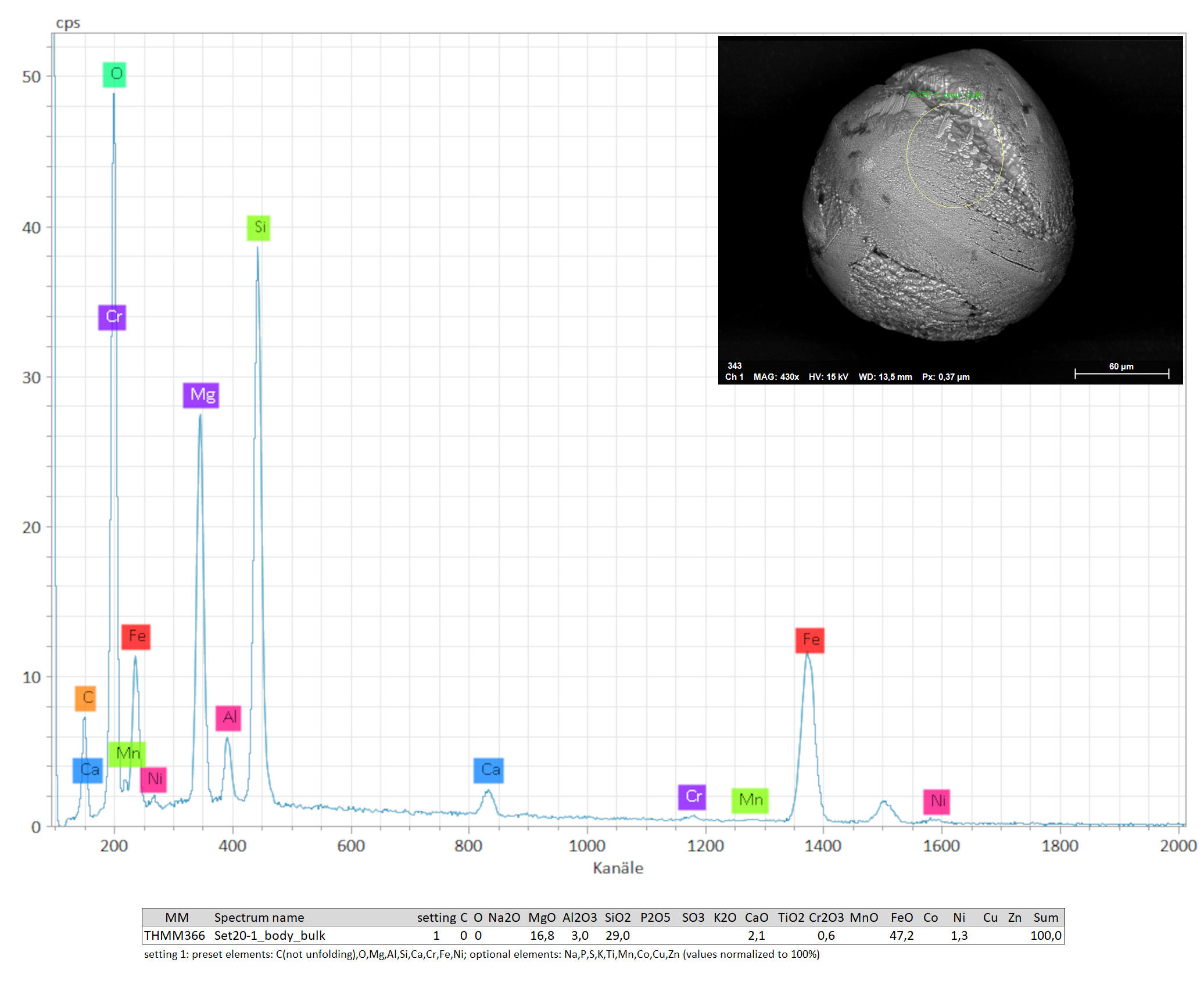Select the FeO column header in table
The image size is (1204, 988).
point(901,917)
